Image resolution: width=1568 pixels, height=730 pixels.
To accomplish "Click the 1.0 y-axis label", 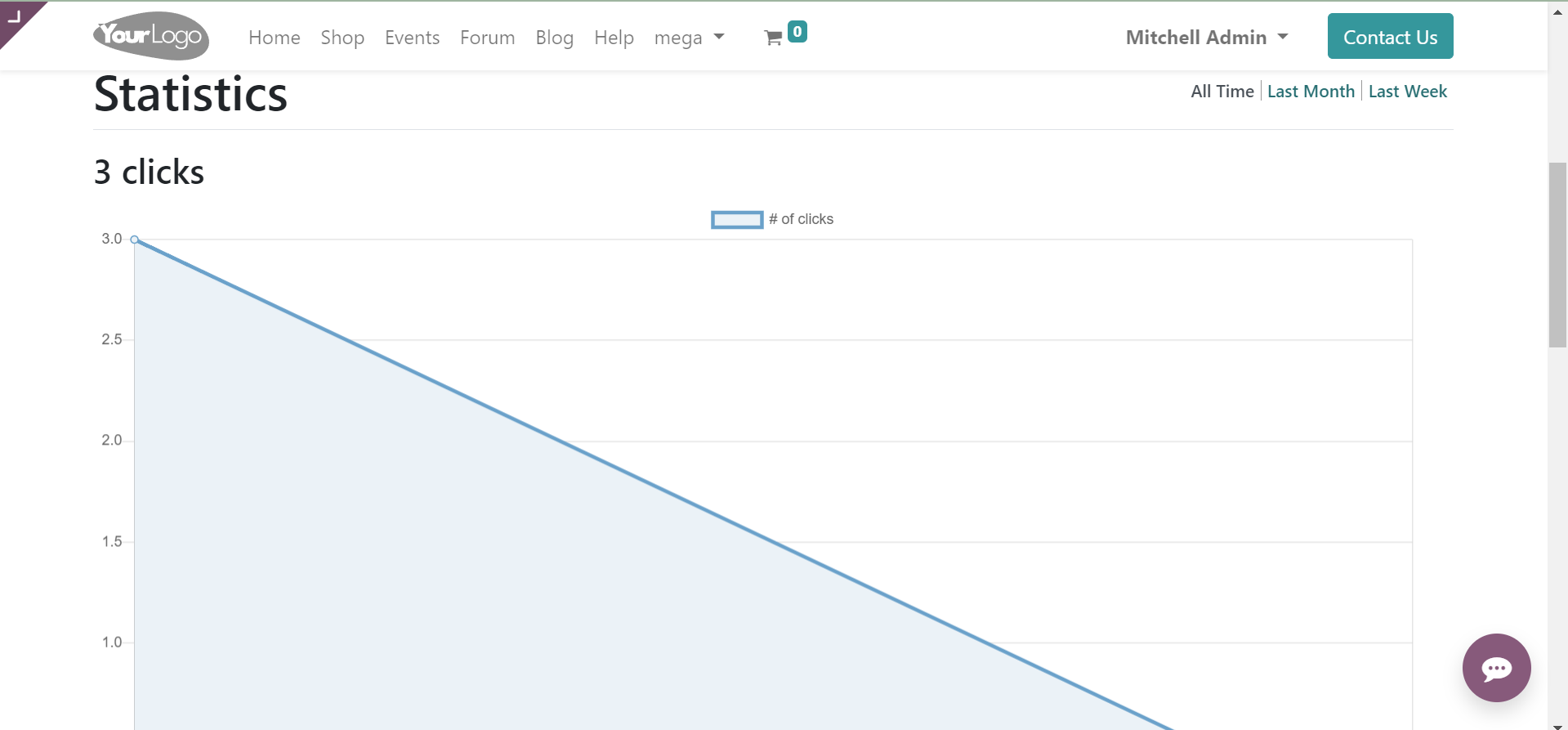I will tap(112, 643).
